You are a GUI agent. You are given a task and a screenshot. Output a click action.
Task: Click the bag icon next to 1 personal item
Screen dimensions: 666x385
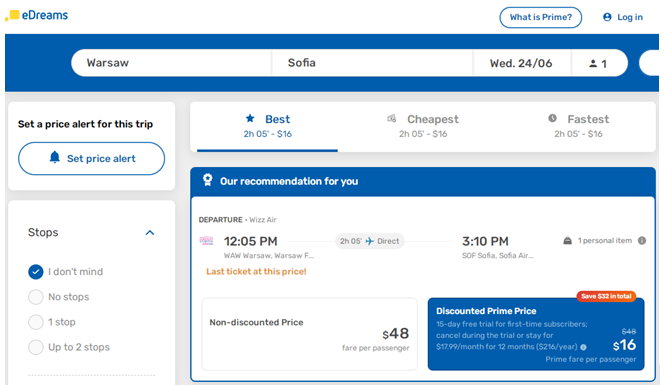pyautogui.click(x=567, y=241)
